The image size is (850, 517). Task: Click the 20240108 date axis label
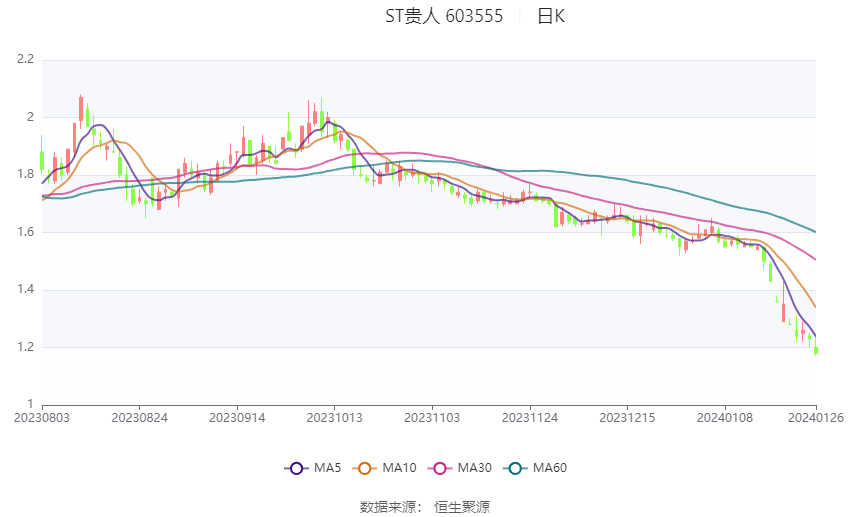(x=725, y=418)
